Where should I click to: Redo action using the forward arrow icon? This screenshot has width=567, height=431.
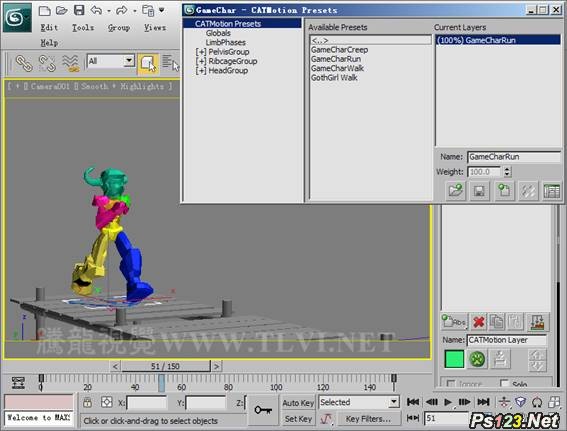click(x=122, y=10)
